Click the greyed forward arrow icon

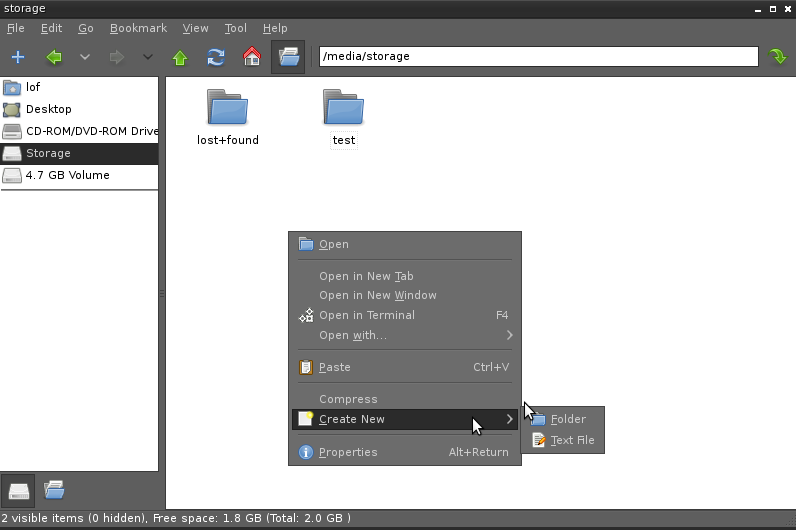(x=117, y=57)
